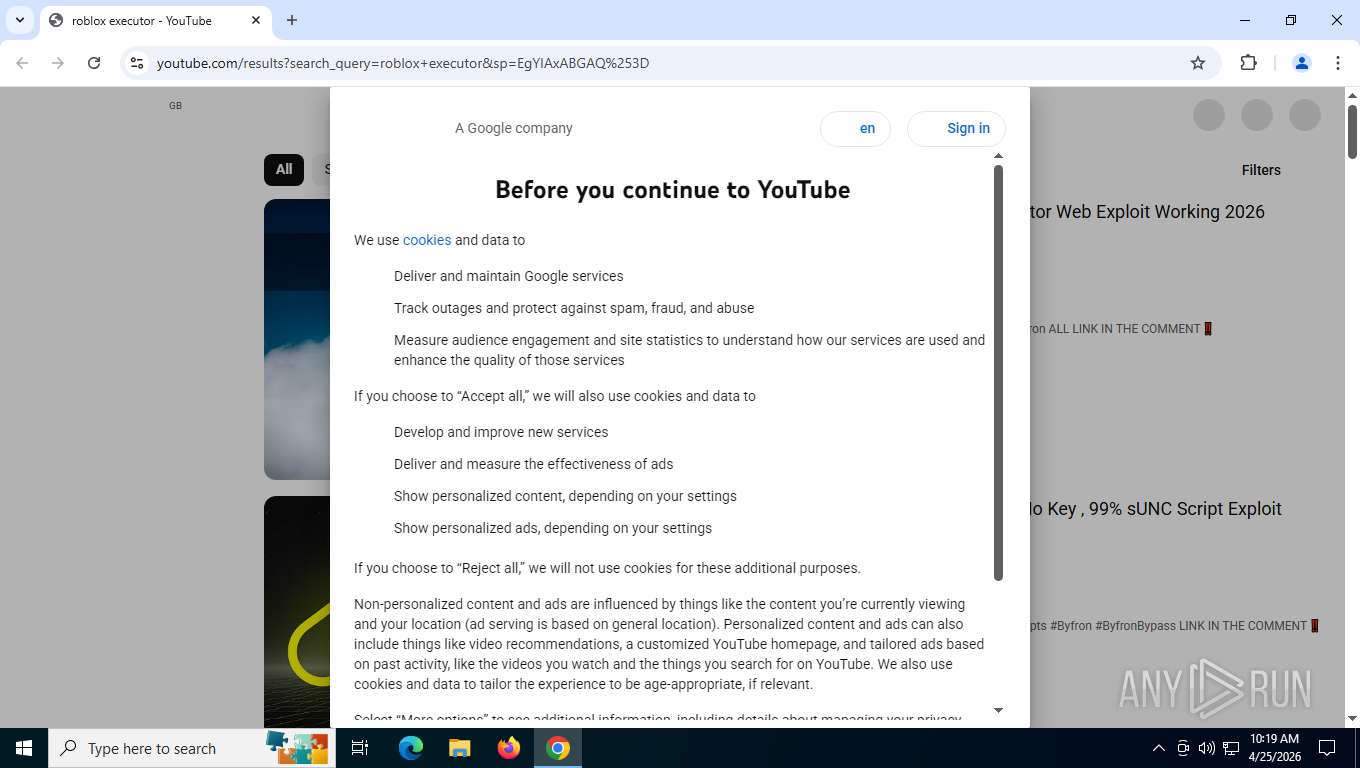
Task: Open the 99% sUNC Script Exploit video title
Action: pos(1155,509)
